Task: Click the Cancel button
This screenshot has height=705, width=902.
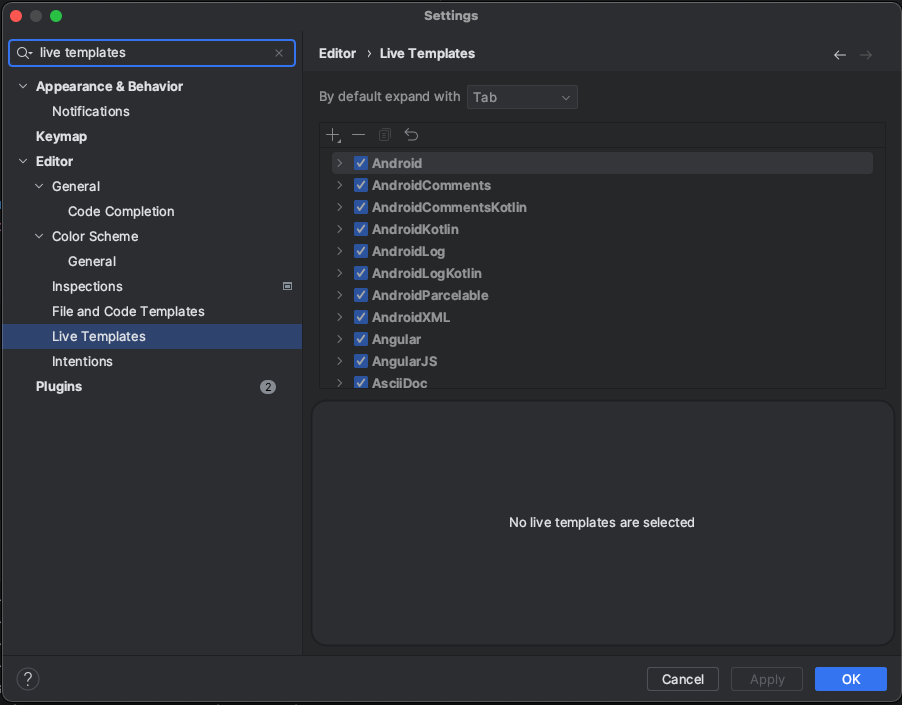Action: pyautogui.click(x=683, y=679)
